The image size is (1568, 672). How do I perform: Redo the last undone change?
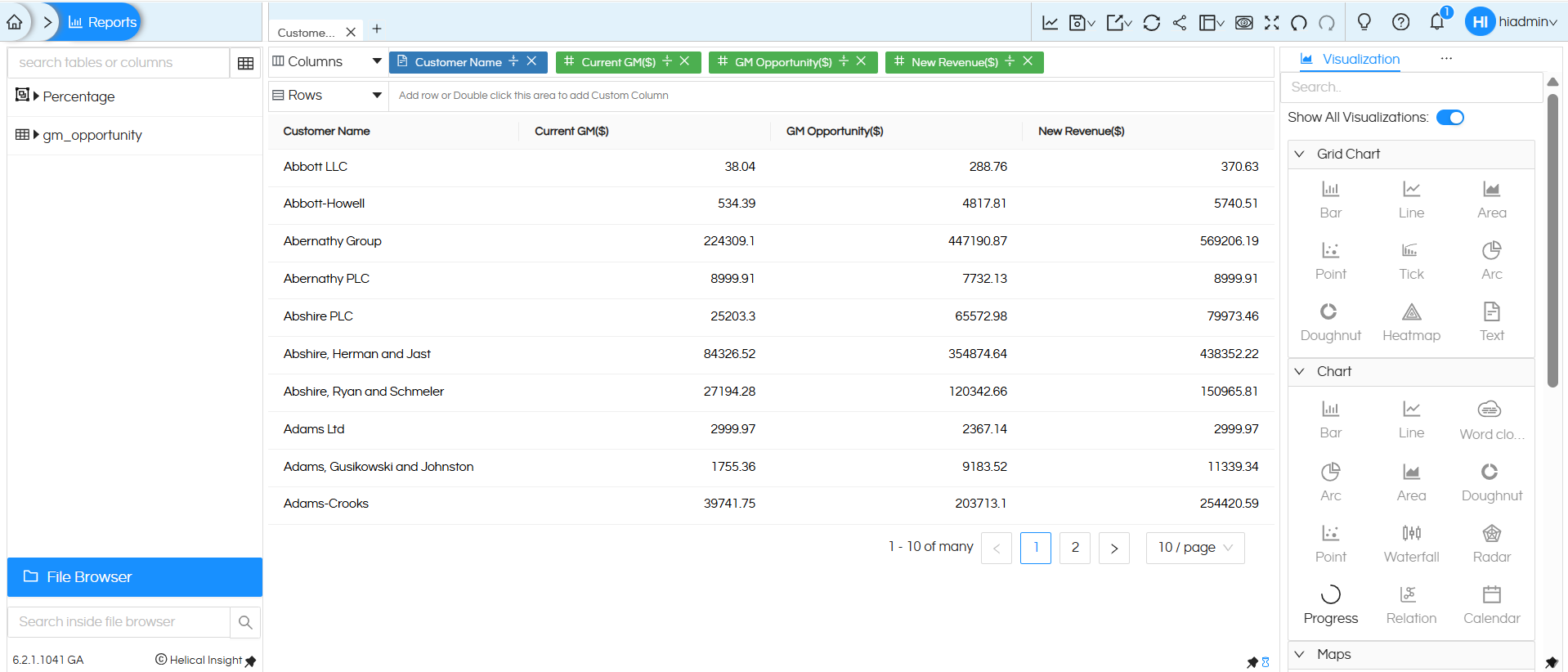coord(1327,23)
